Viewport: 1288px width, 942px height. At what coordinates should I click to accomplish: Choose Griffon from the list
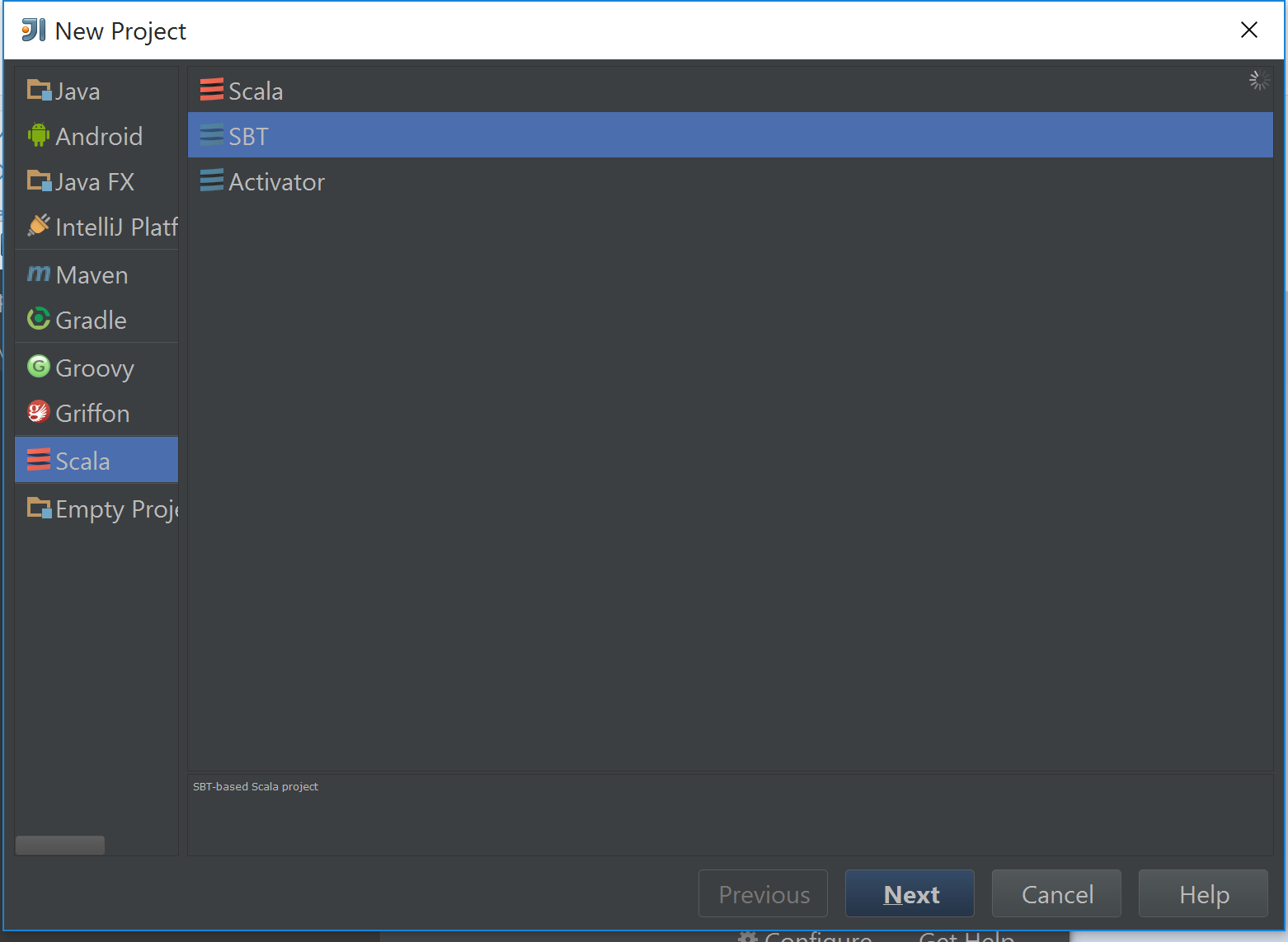[96, 413]
